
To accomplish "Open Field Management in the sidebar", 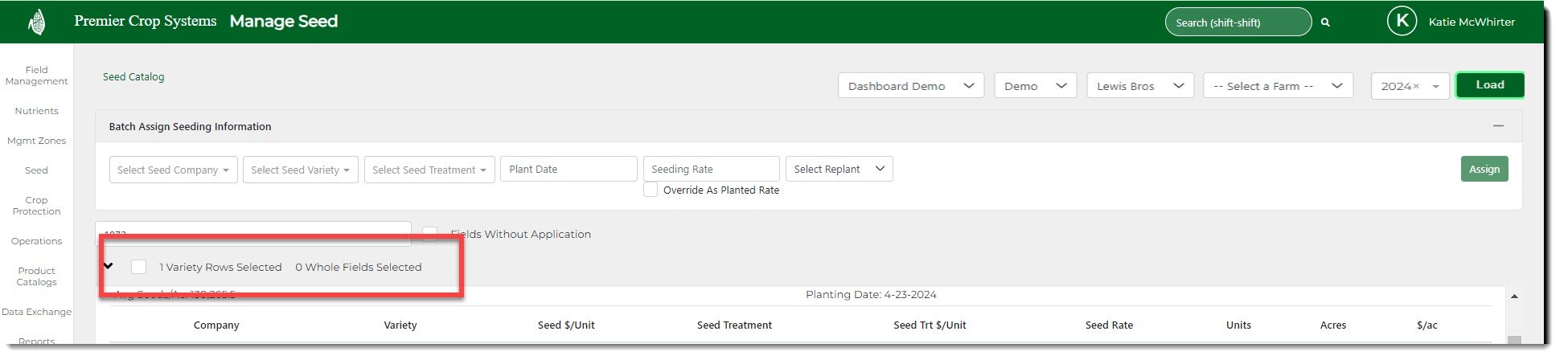I will coord(36,76).
